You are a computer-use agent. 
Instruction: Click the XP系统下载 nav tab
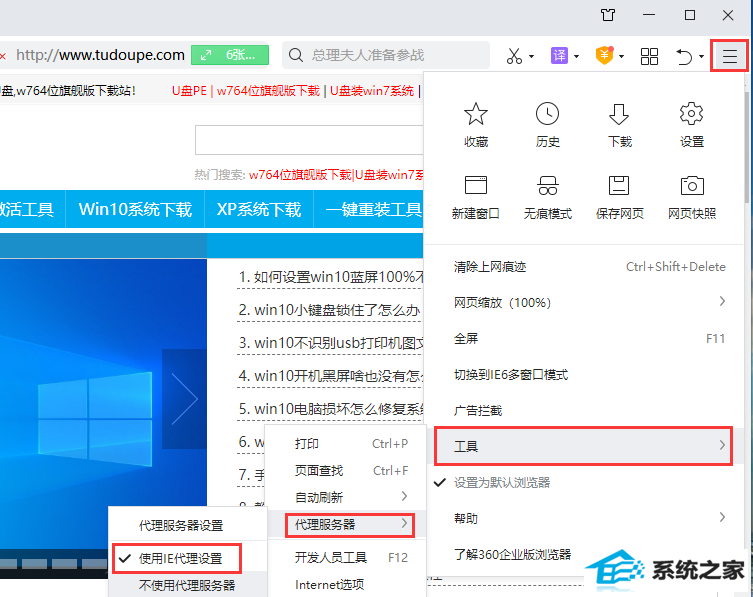point(259,209)
